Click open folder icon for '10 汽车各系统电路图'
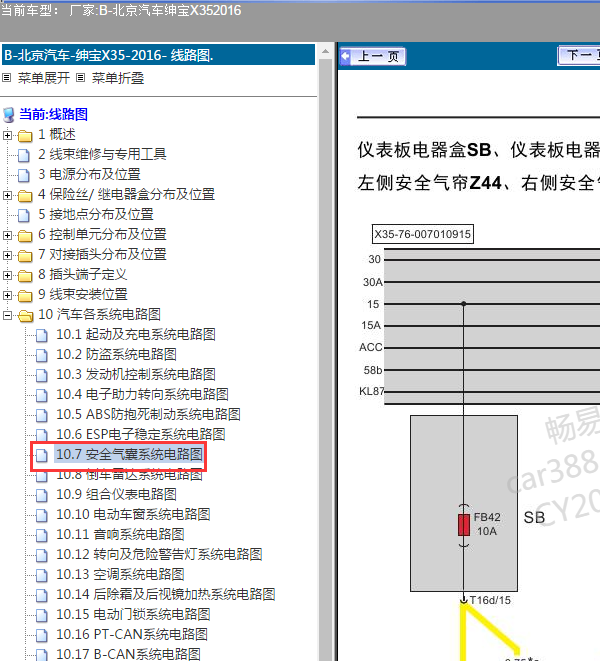 (x=26, y=316)
